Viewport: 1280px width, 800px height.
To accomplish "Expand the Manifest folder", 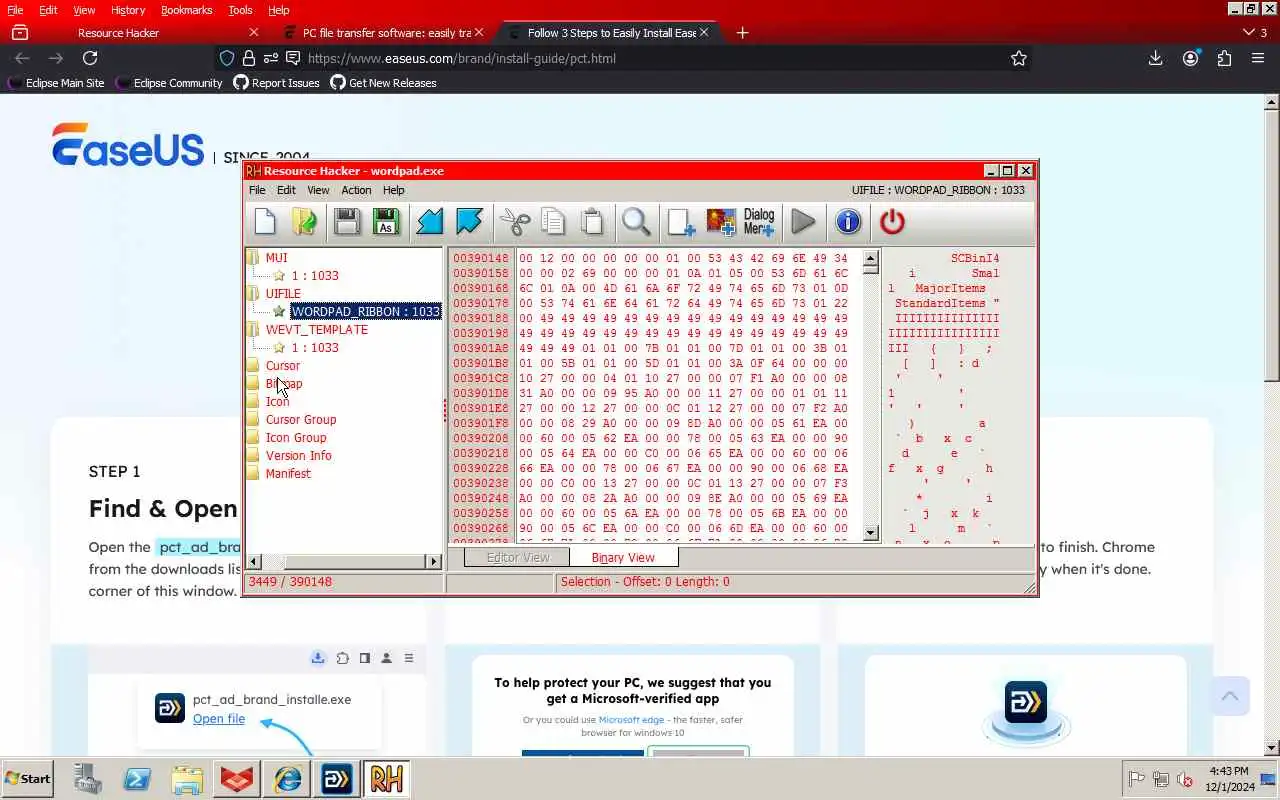I will pyautogui.click(x=253, y=474).
